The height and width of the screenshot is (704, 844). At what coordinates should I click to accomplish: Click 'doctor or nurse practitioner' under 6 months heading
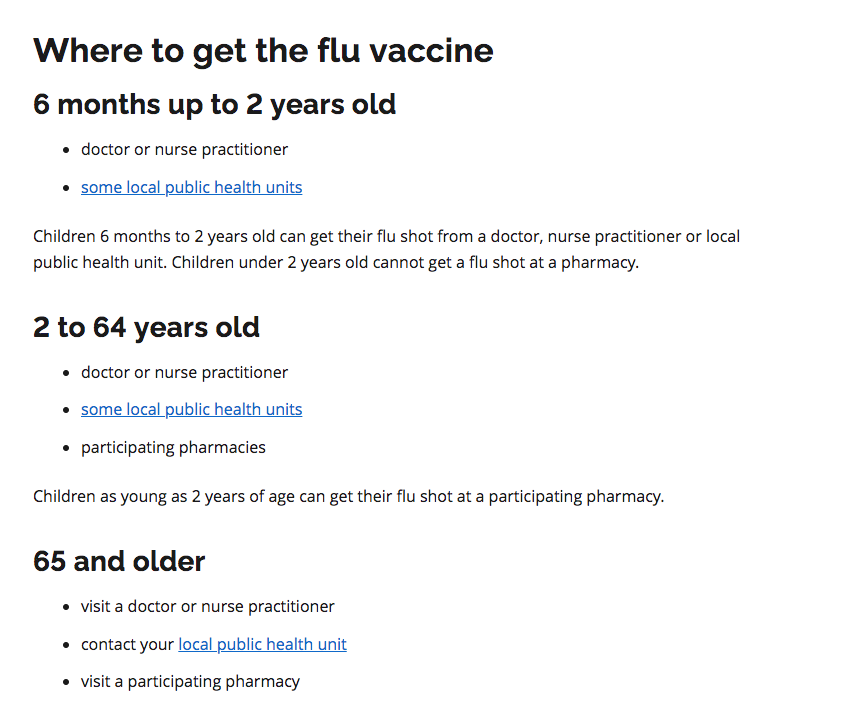coord(185,150)
